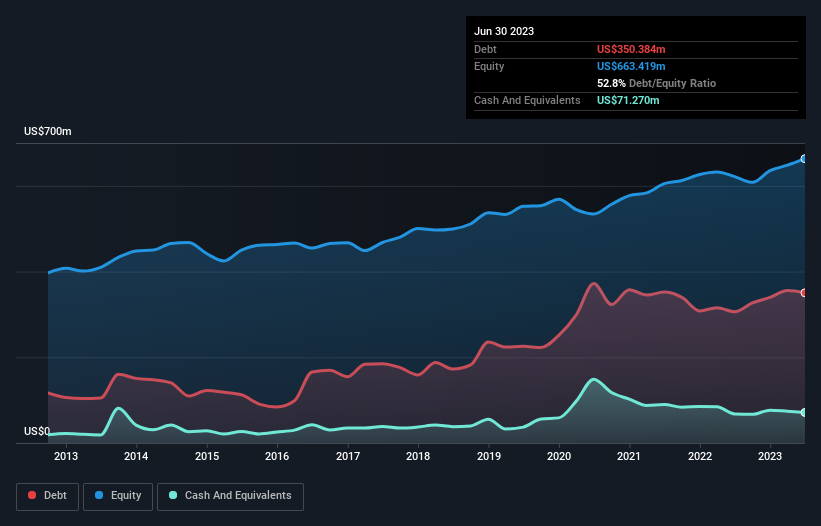Click the Equity row label in tooltip

click(489, 66)
